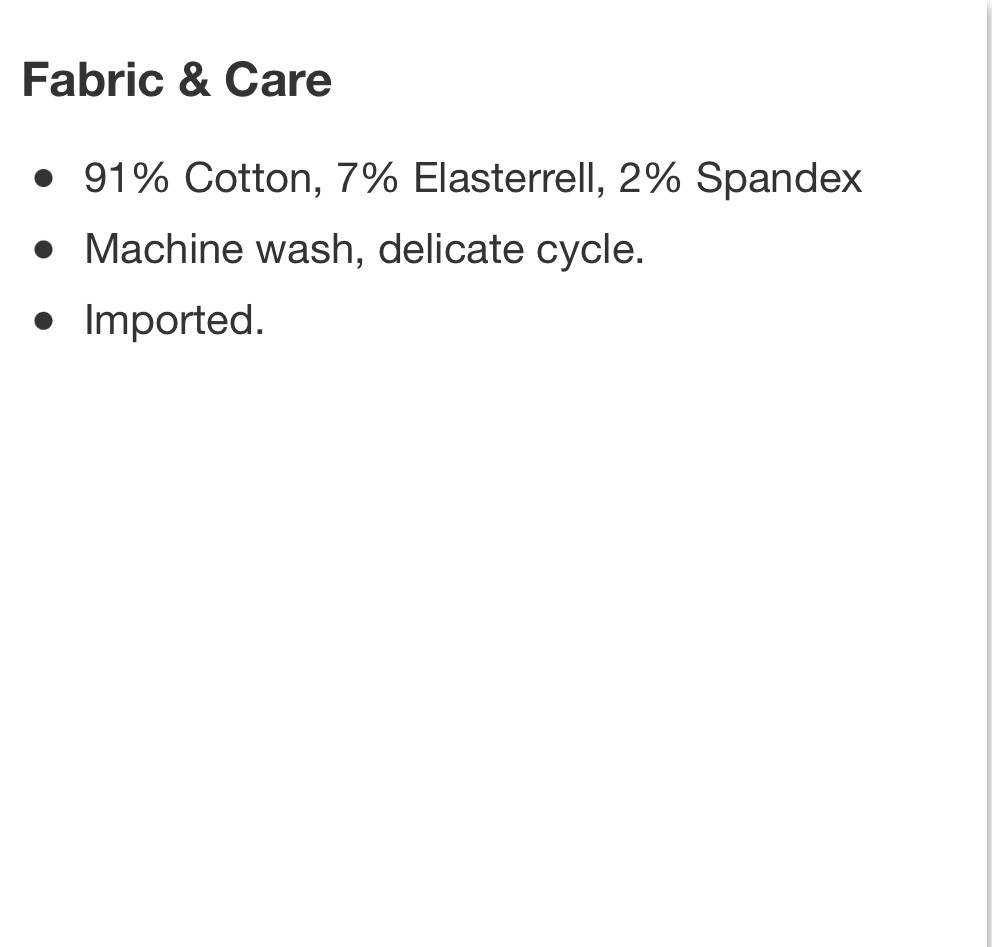Click the bullet before 91% Cotton
Screen dimensions: 992x947
[x=44, y=178]
